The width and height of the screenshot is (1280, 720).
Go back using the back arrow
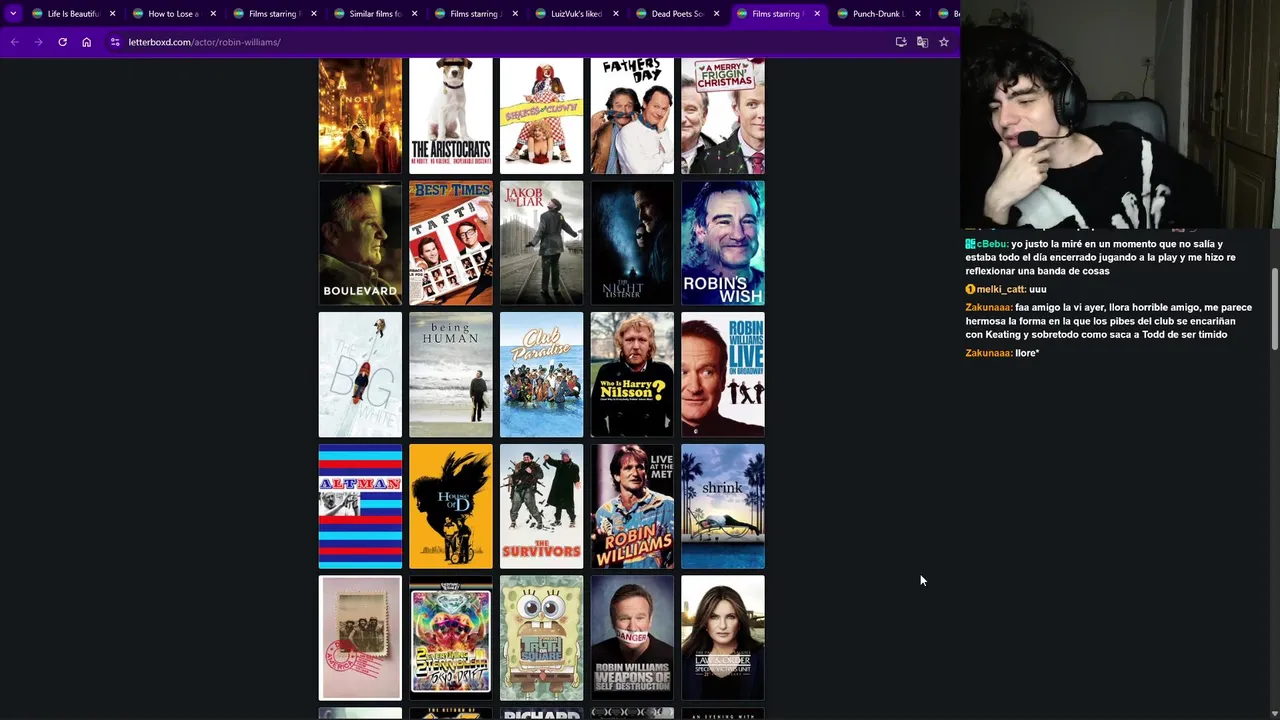coord(14,42)
